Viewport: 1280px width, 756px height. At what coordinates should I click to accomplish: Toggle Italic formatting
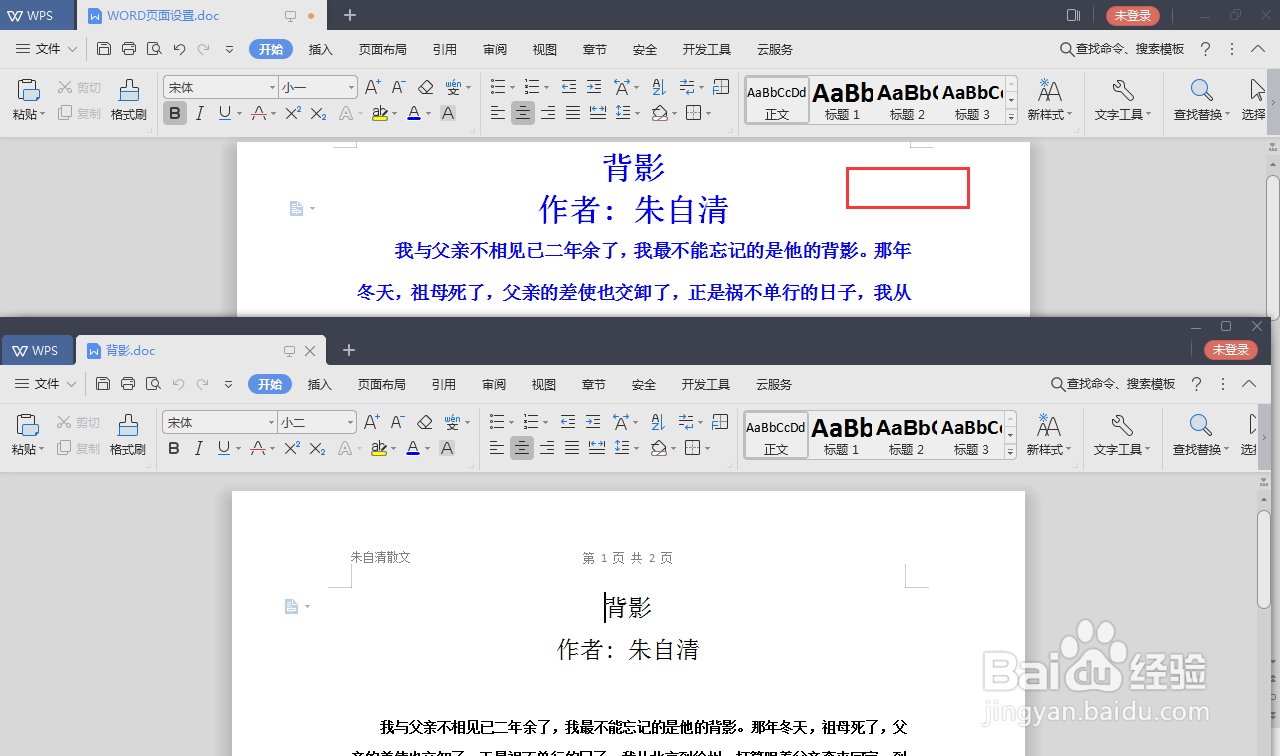[199, 113]
